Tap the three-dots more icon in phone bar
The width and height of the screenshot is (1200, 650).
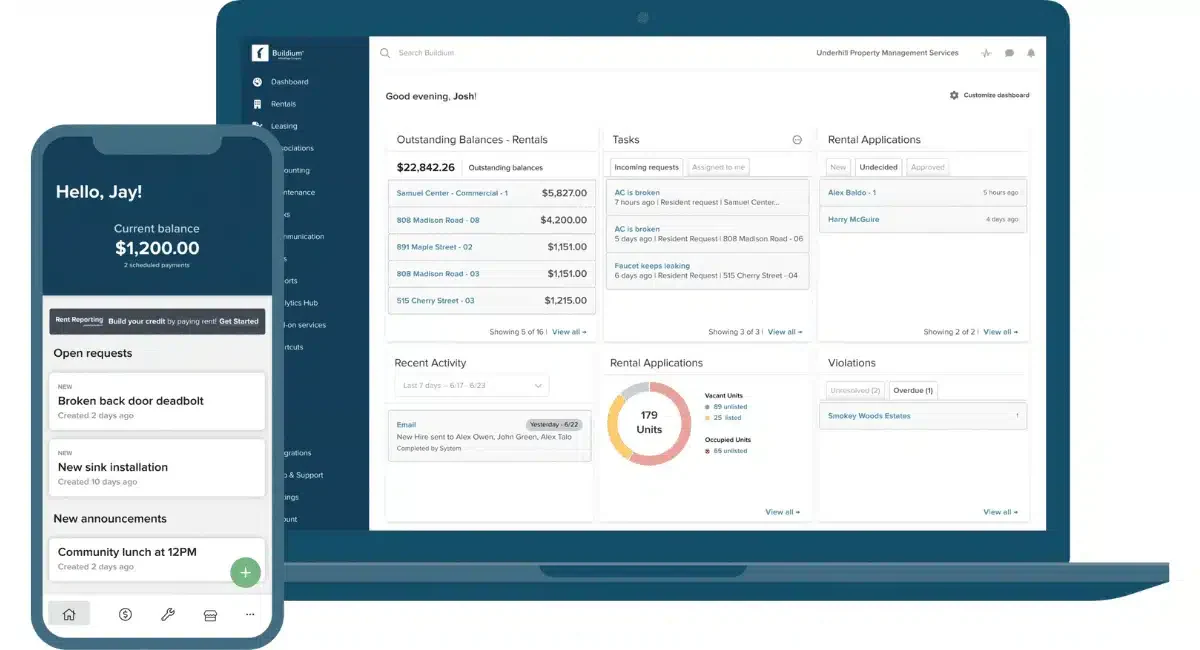pyautogui.click(x=250, y=614)
